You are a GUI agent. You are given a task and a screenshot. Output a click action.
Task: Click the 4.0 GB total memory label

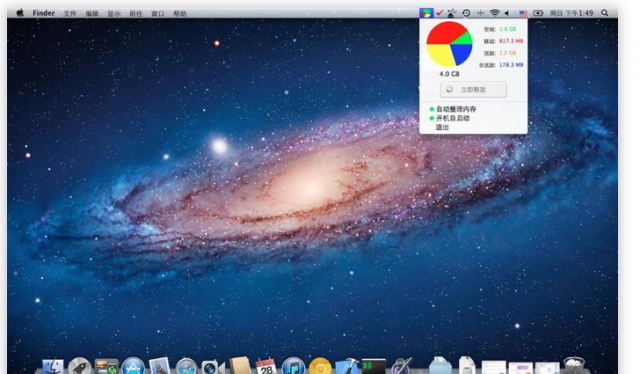(x=449, y=74)
